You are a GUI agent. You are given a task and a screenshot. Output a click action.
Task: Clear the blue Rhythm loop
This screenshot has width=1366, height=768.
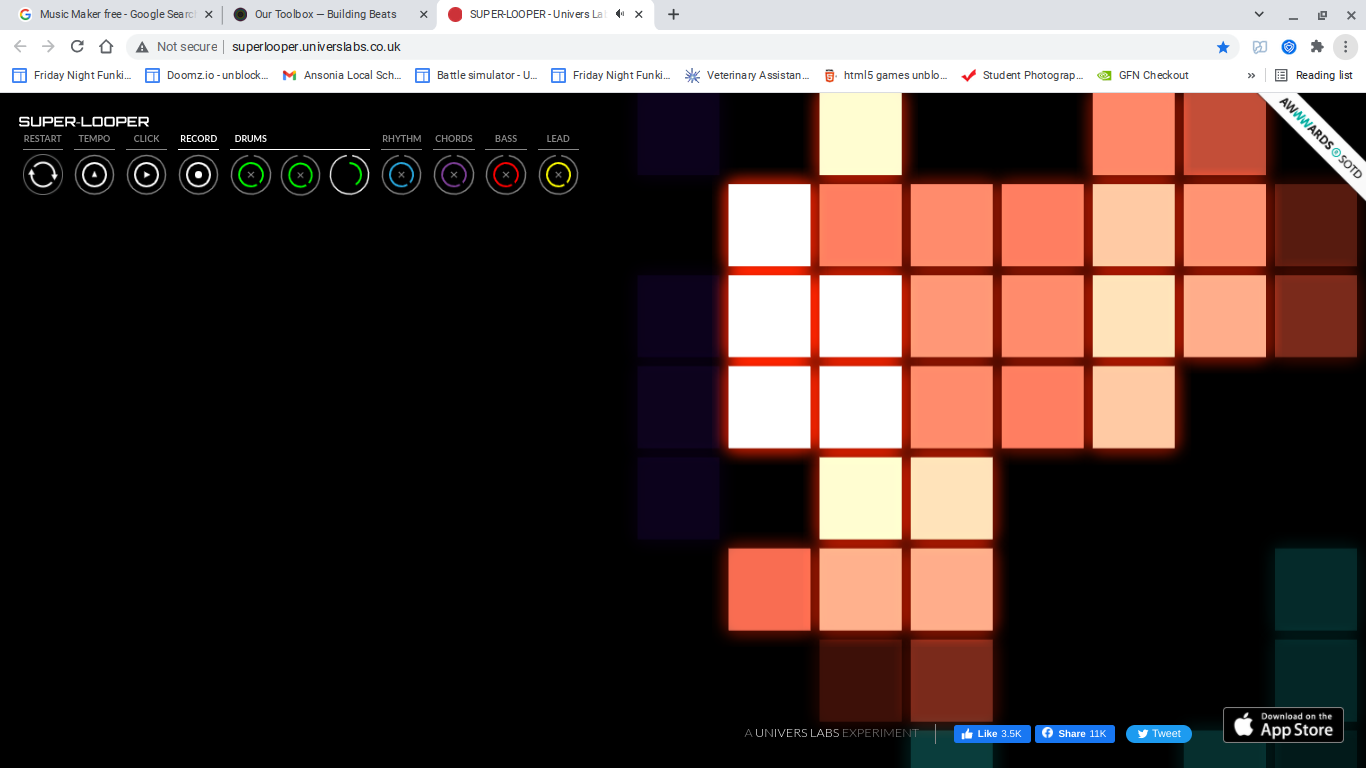click(401, 175)
